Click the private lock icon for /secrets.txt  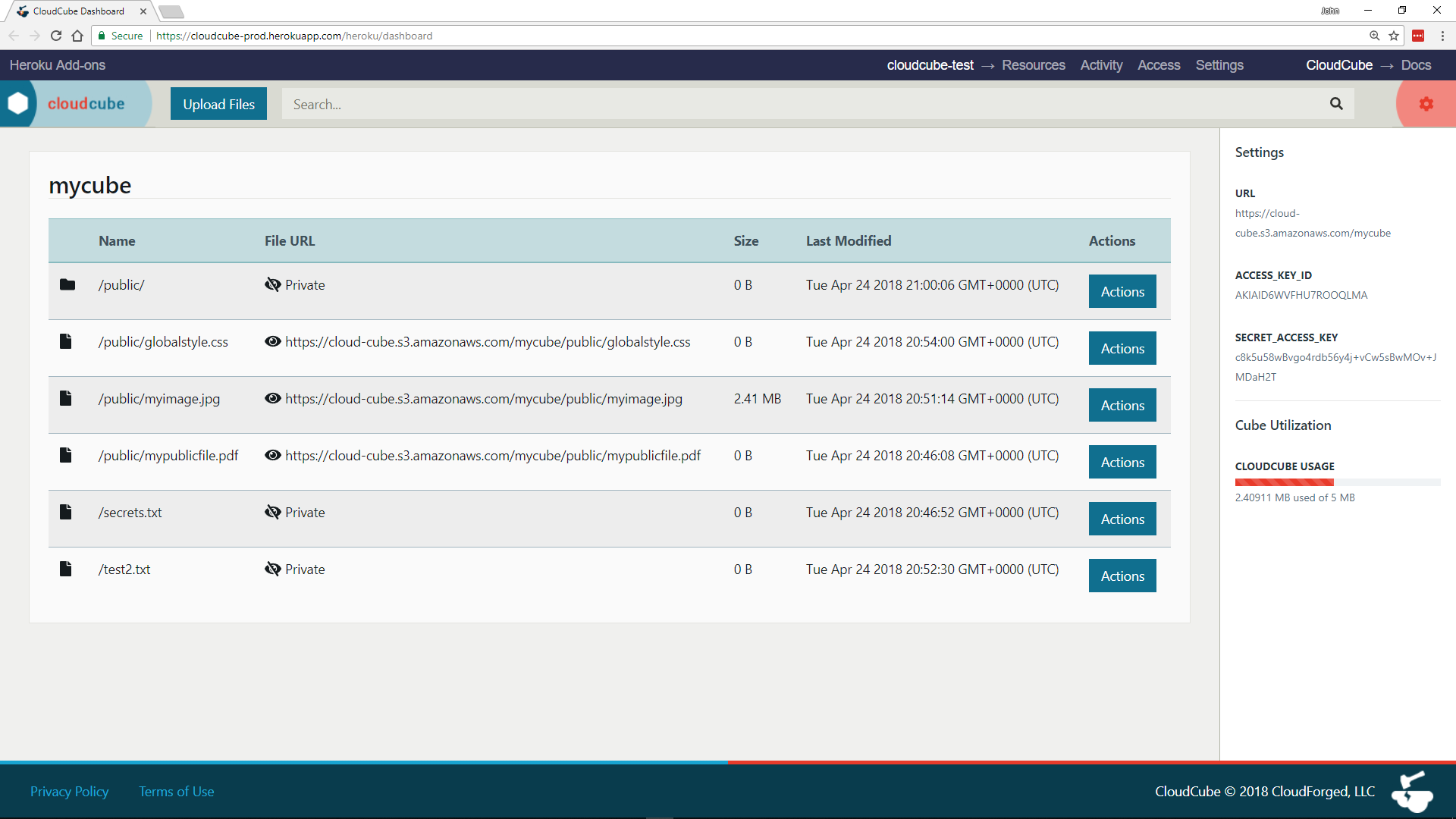coord(272,512)
